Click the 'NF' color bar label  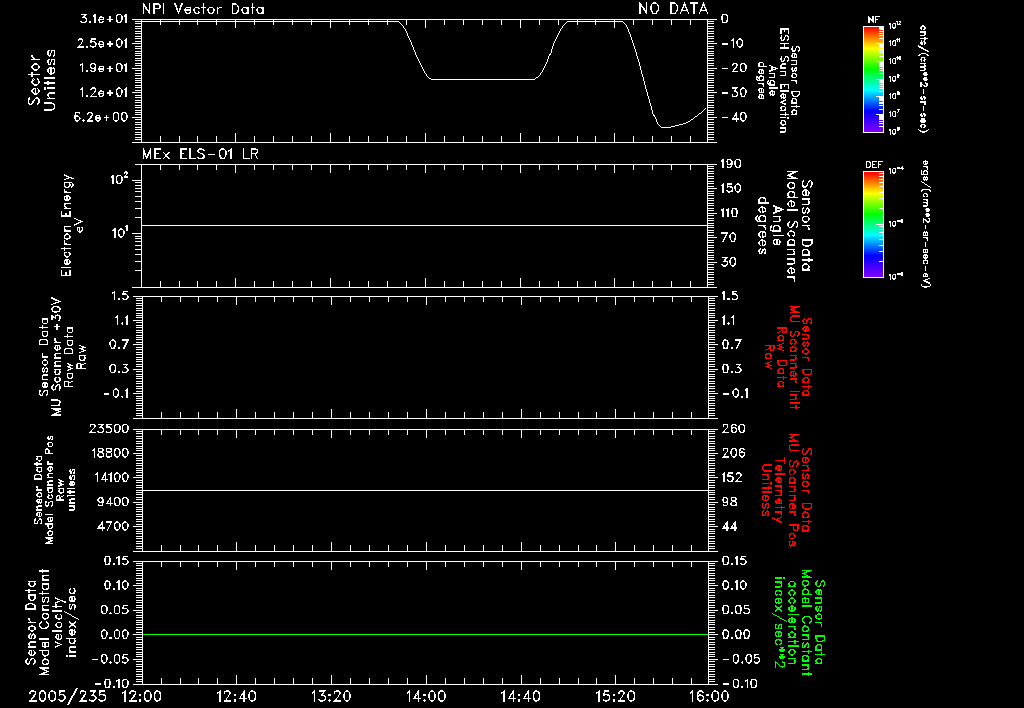click(x=873, y=20)
